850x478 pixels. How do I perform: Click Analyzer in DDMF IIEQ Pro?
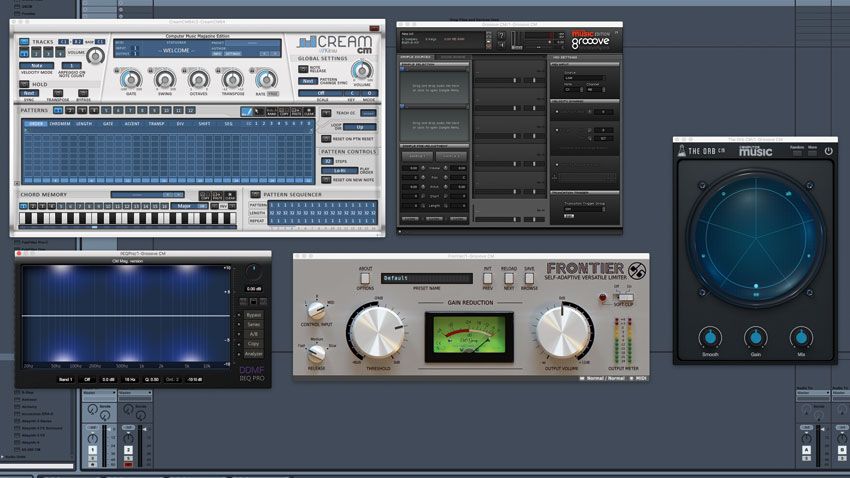tap(253, 354)
